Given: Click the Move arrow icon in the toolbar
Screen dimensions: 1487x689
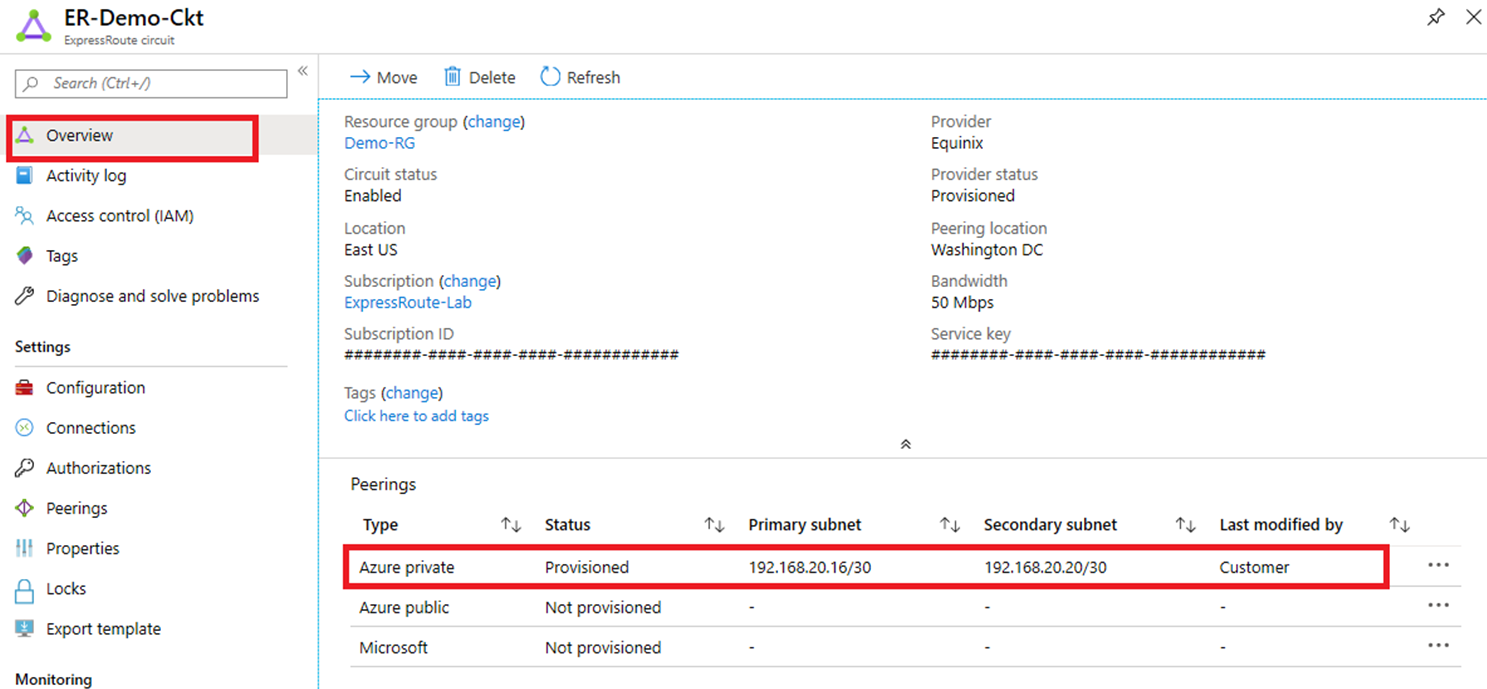Looking at the screenshot, I should pos(360,77).
